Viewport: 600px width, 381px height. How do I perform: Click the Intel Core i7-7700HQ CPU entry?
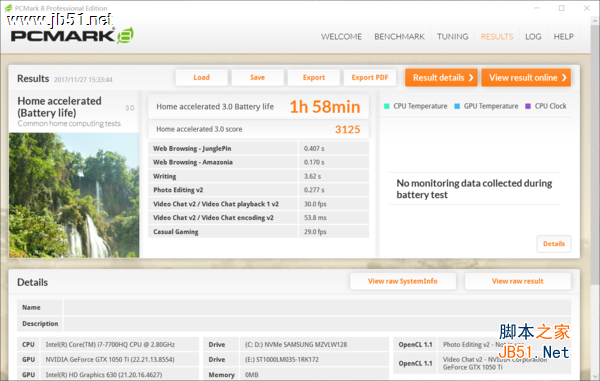click(x=110, y=344)
